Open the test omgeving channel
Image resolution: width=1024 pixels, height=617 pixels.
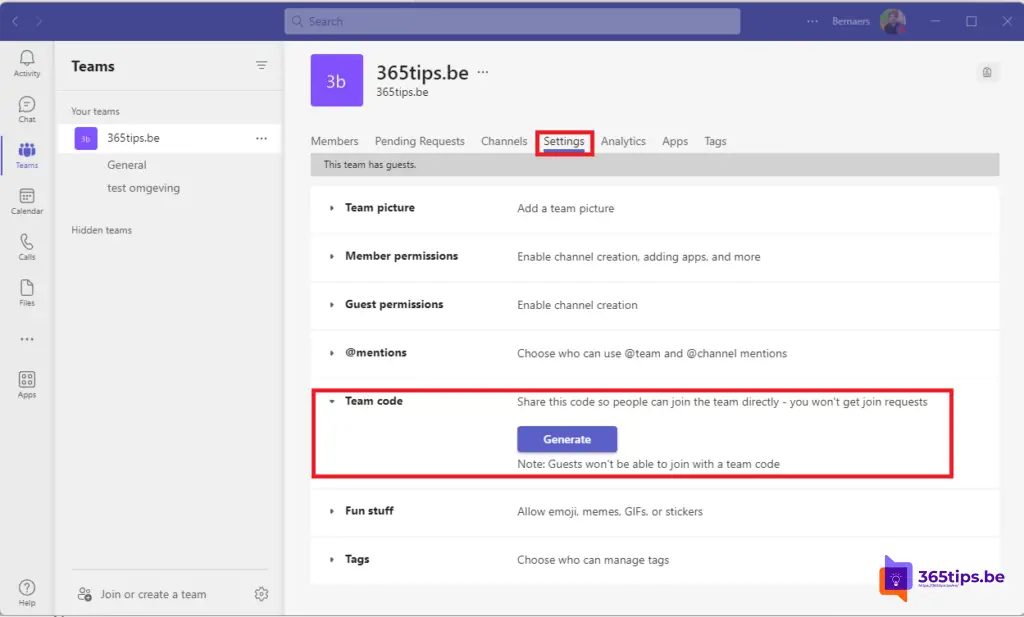(144, 188)
